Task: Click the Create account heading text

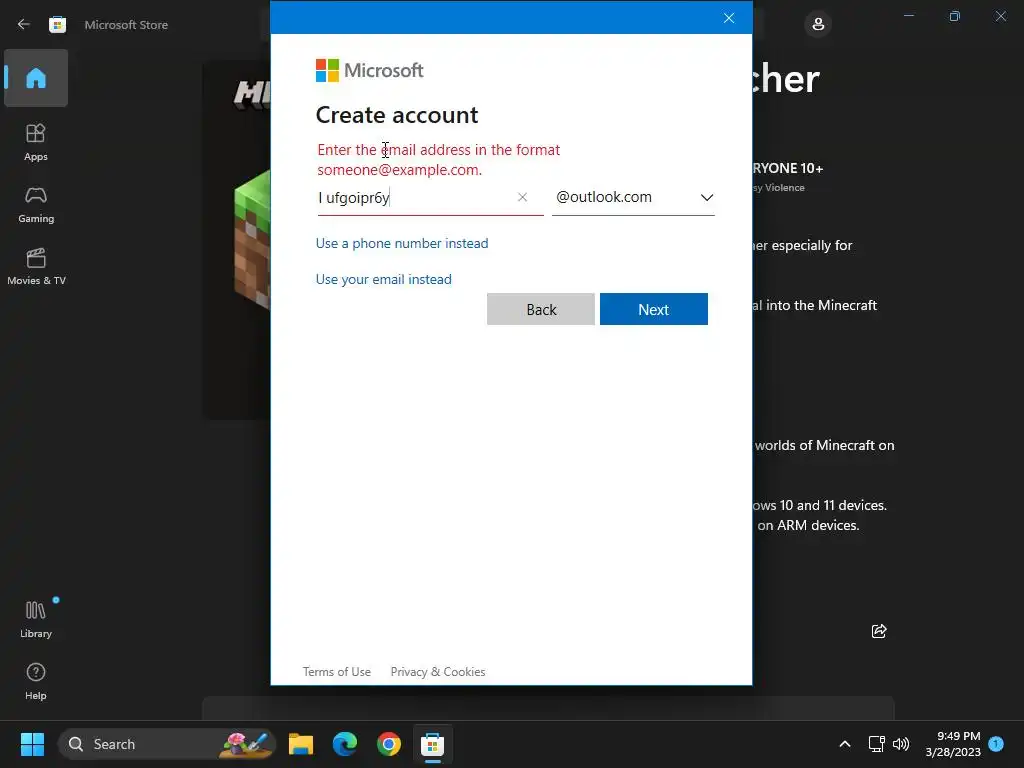Action: pos(397,115)
